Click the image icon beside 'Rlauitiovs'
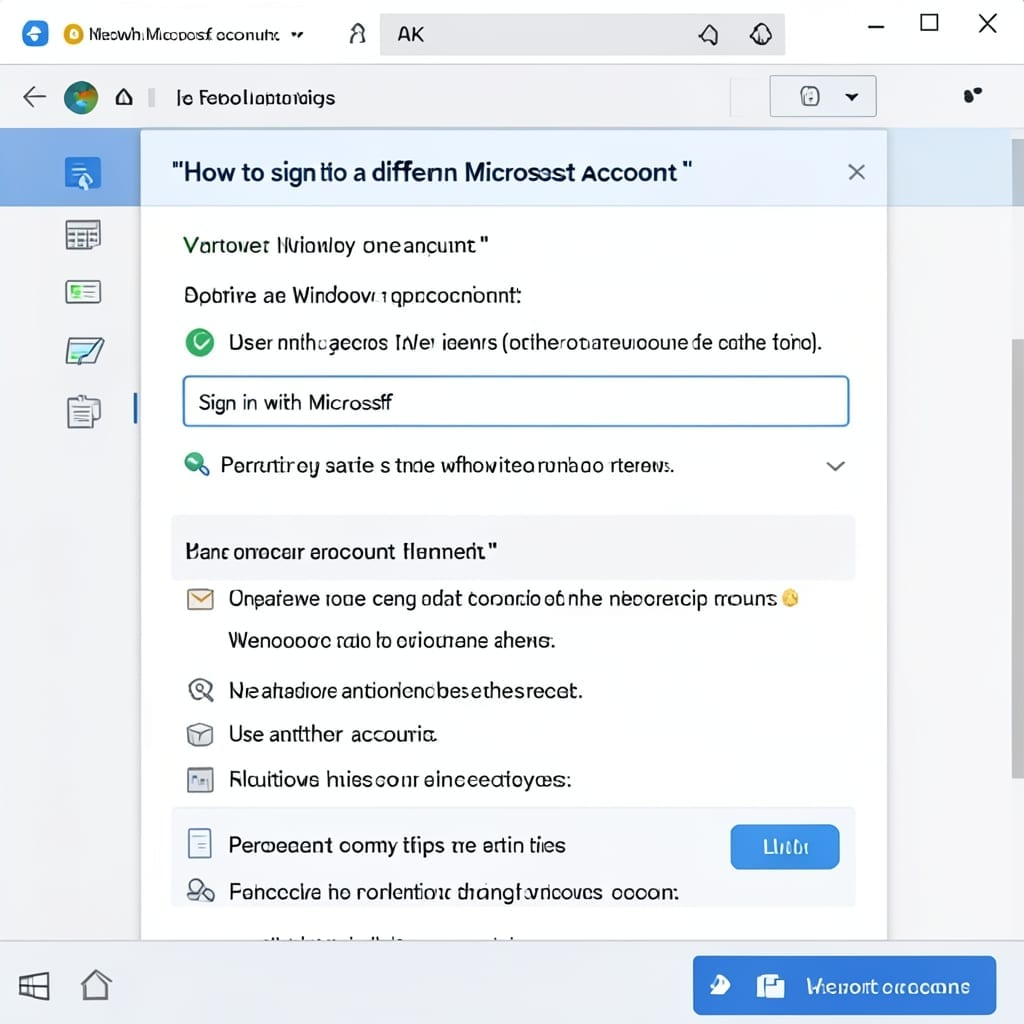This screenshot has width=1024, height=1024. coord(200,780)
